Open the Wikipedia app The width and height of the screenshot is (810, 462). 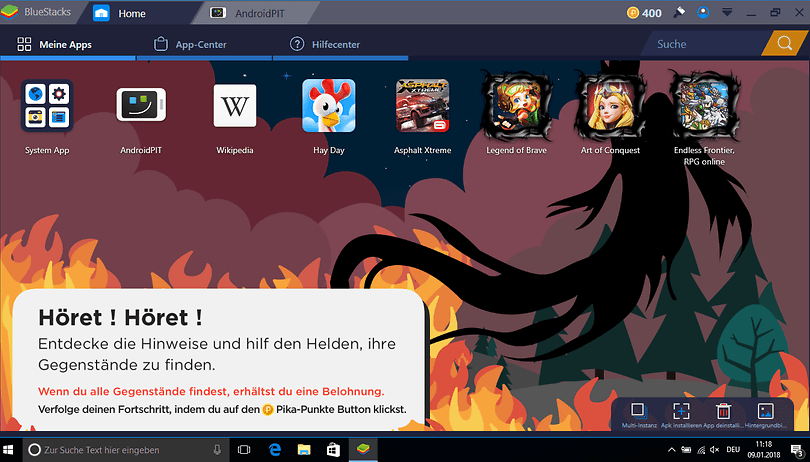pos(235,105)
